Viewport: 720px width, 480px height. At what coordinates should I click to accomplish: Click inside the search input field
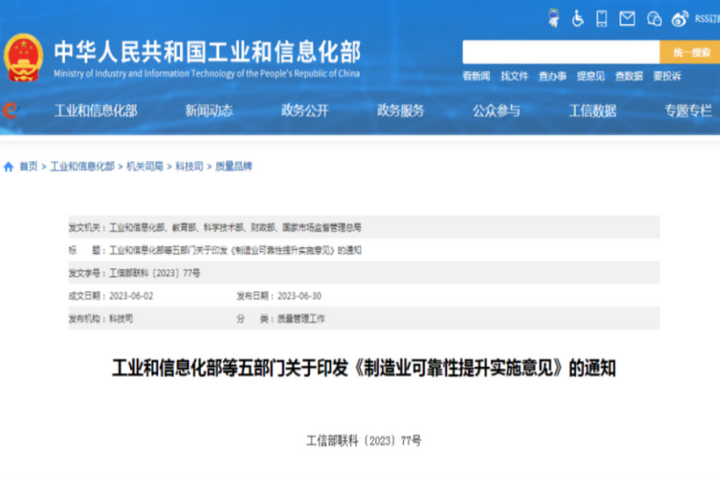coord(561,52)
